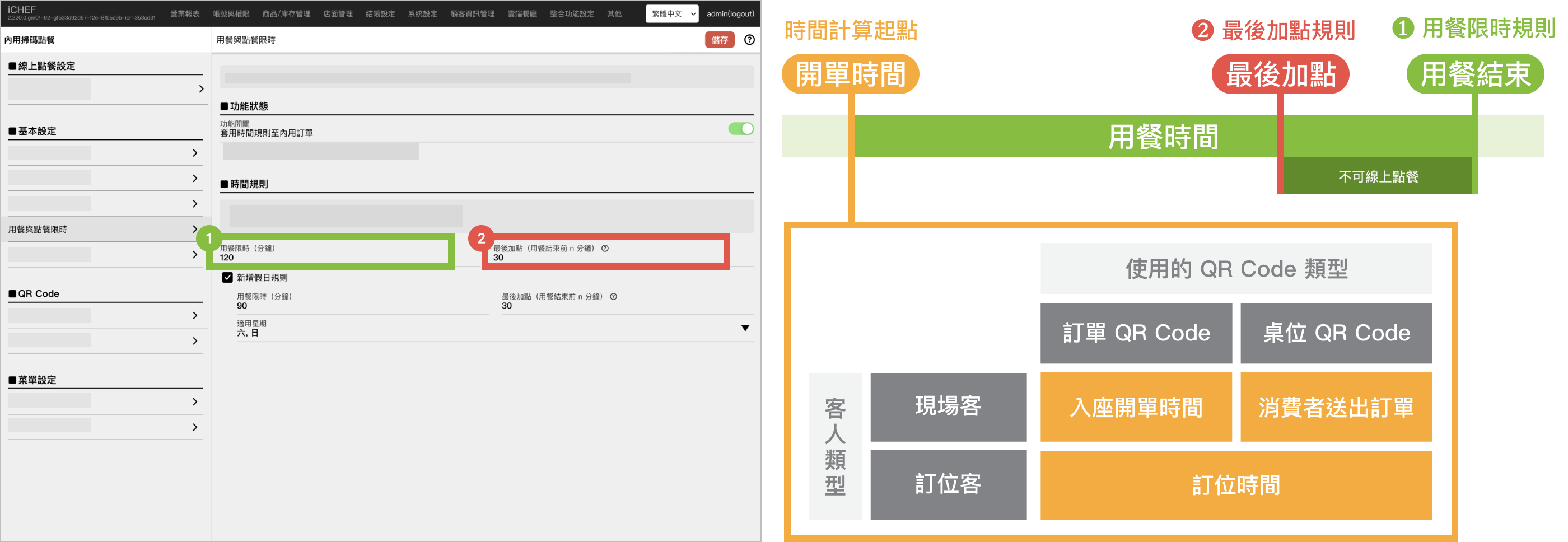Toggle the 功能開關 switch off

[x=741, y=128]
